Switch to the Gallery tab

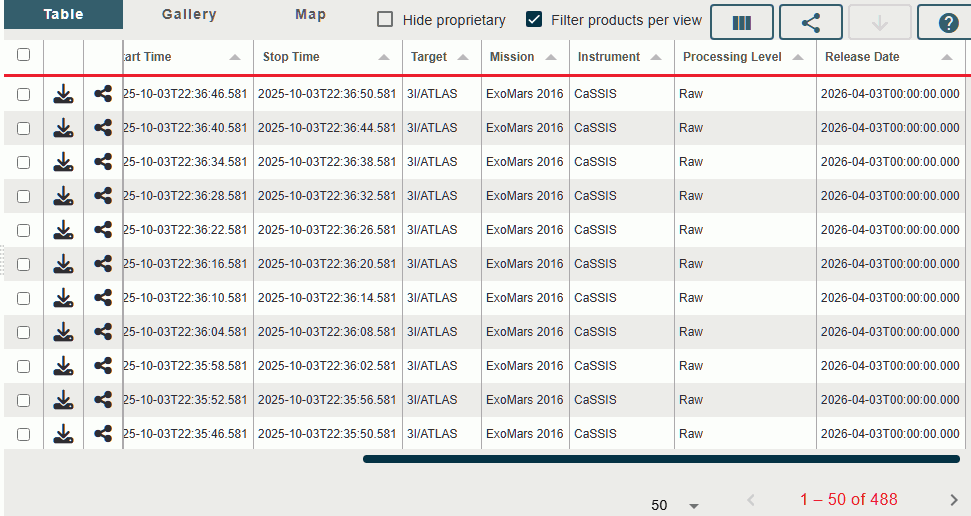[189, 15]
